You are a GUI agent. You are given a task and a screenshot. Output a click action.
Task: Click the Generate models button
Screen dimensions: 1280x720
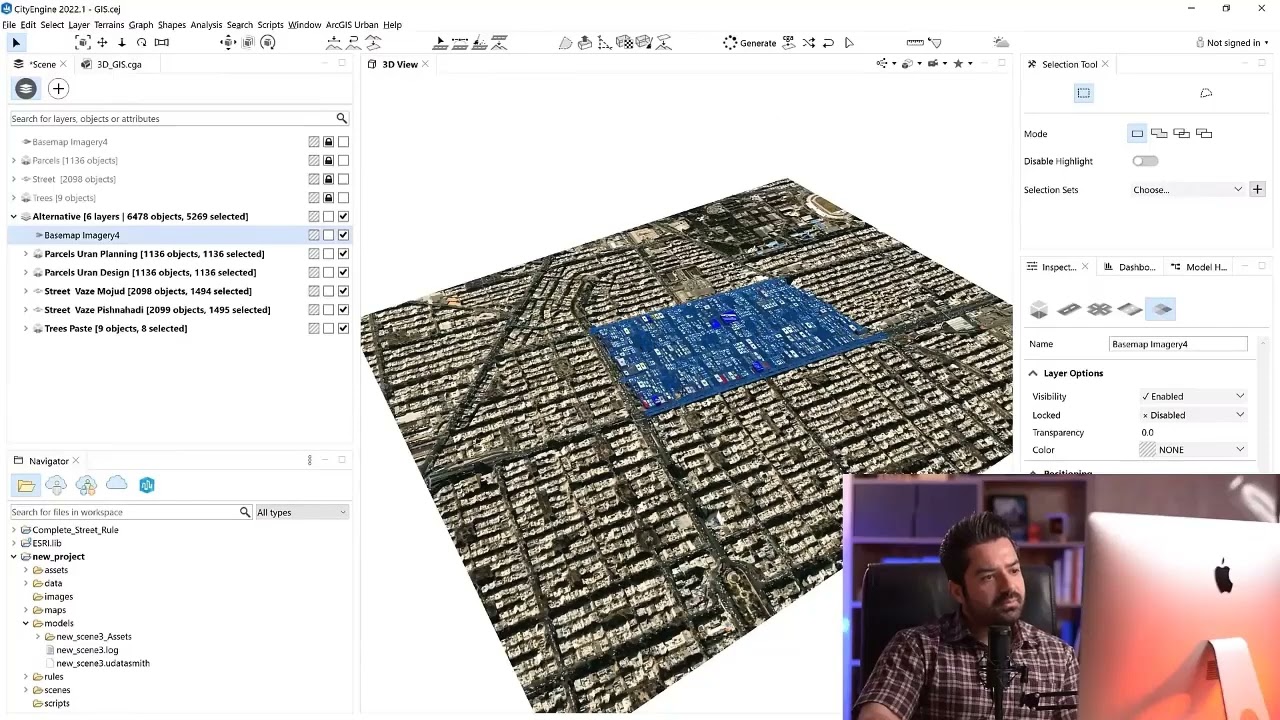click(x=750, y=43)
